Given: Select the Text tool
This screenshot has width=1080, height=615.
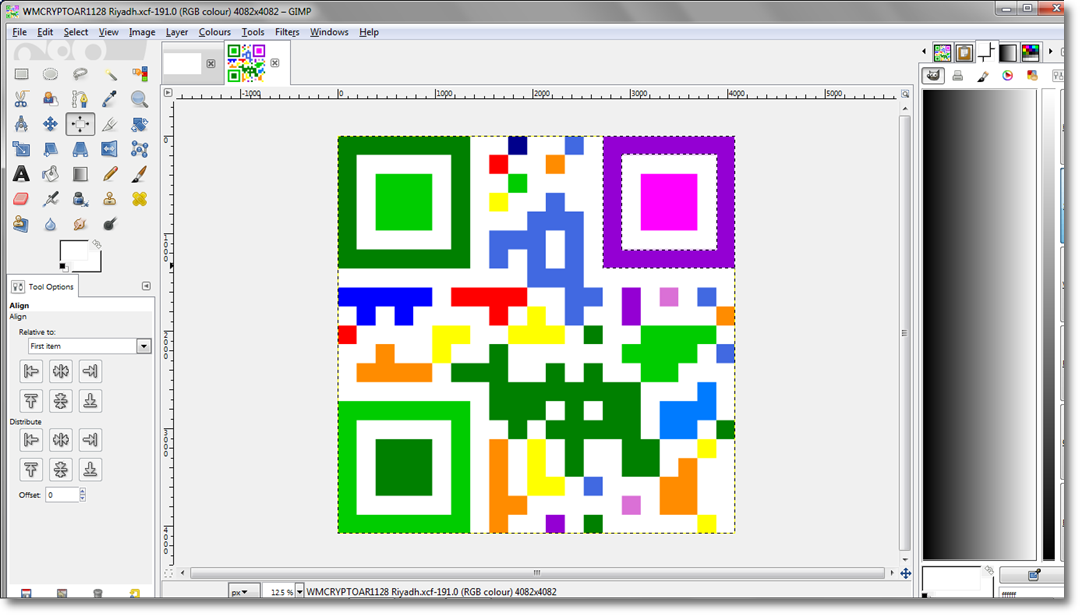Looking at the screenshot, I should tap(21, 174).
